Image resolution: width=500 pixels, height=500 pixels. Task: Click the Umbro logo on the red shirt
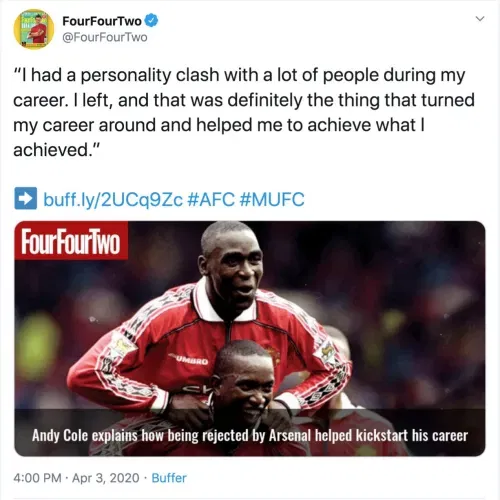tap(190, 360)
